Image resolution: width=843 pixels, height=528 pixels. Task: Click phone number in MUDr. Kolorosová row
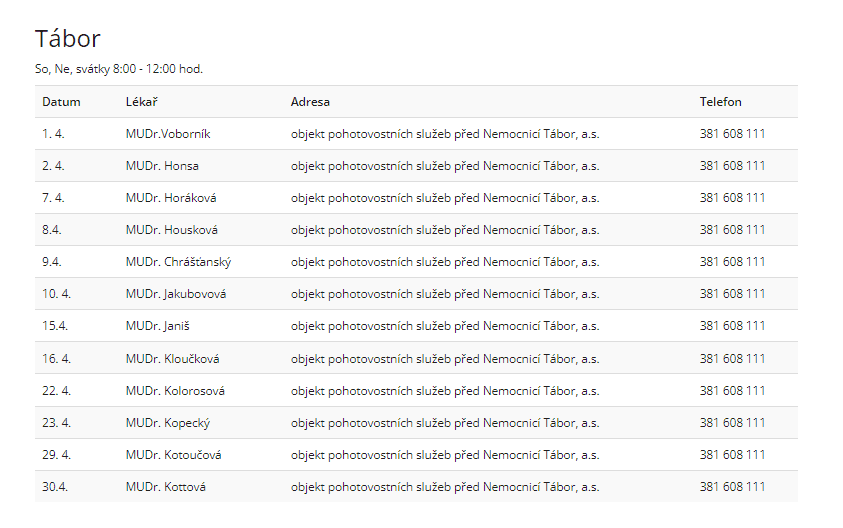pyautogui.click(x=732, y=391)
